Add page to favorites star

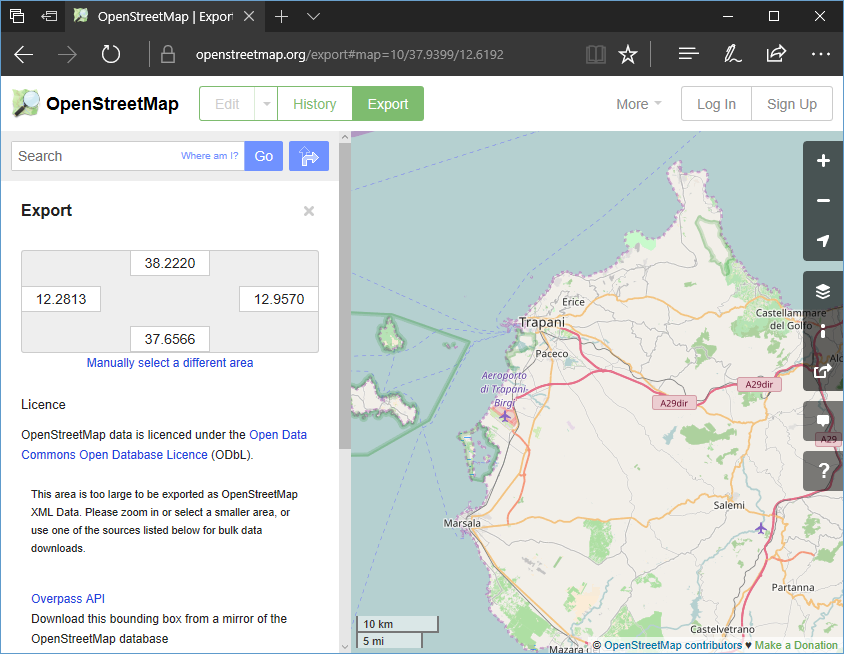tap(628, 54)
